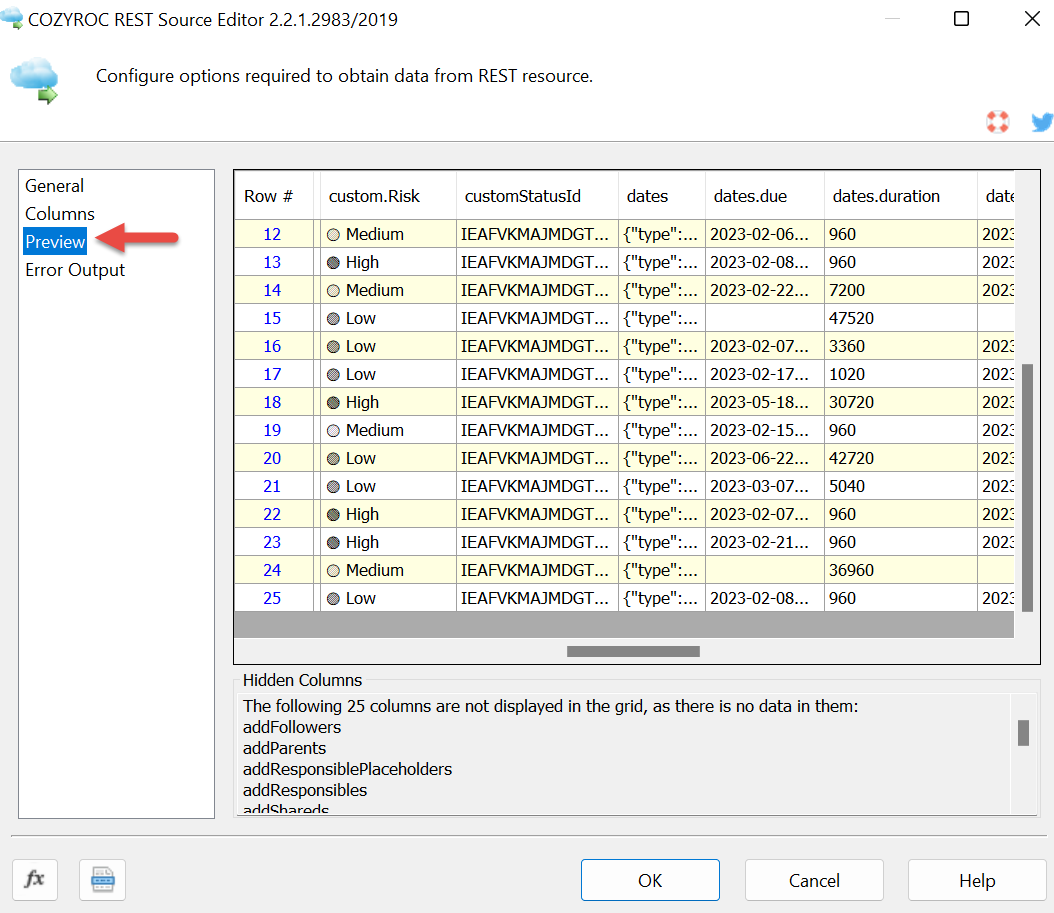Click the Low risk icon in row 15
Viewport: 1054px width, 913px height.
[x=334, y=319]
